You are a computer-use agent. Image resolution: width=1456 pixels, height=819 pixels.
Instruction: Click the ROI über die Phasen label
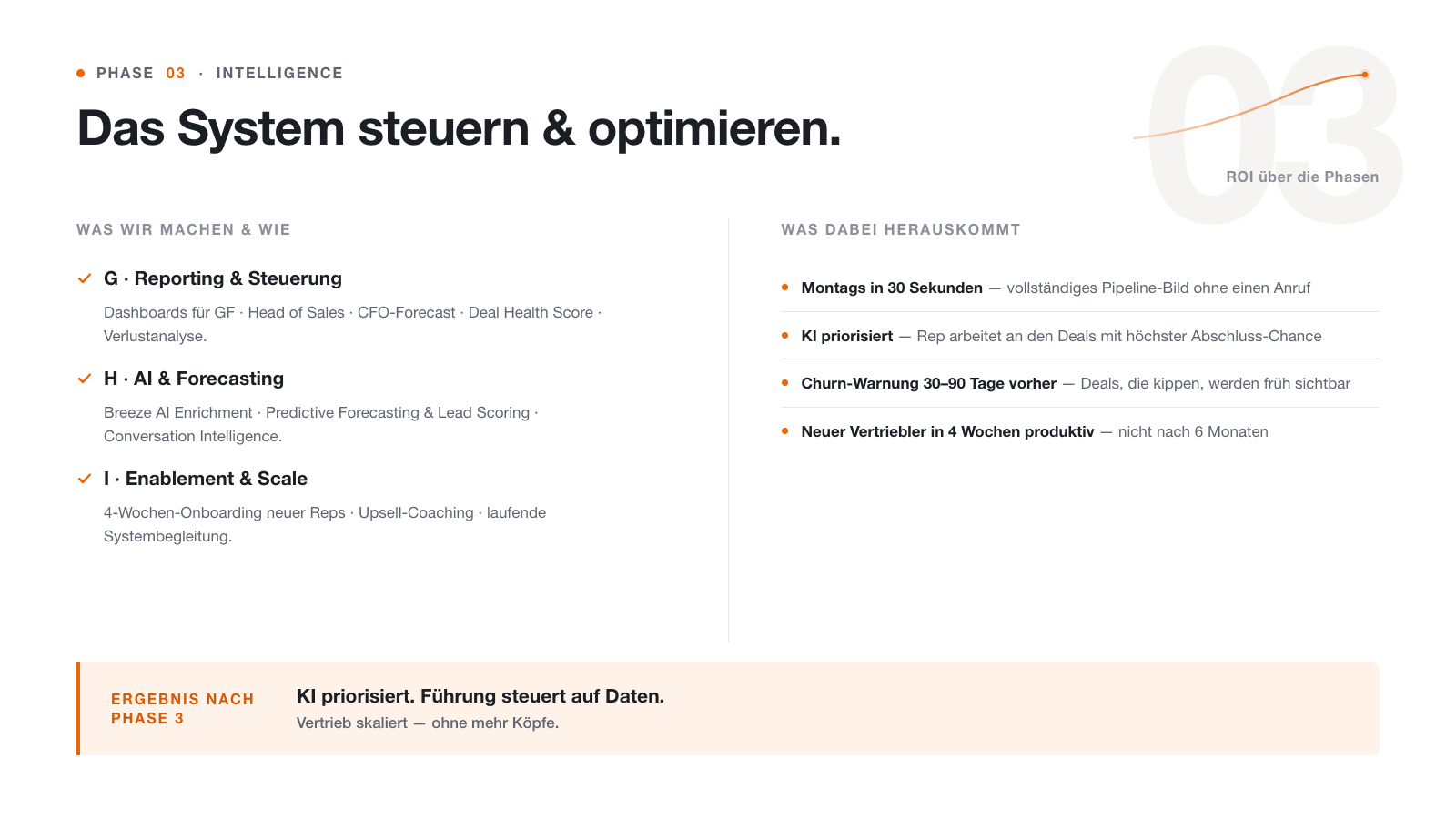pyautogui.click(x=1302, y=177)
